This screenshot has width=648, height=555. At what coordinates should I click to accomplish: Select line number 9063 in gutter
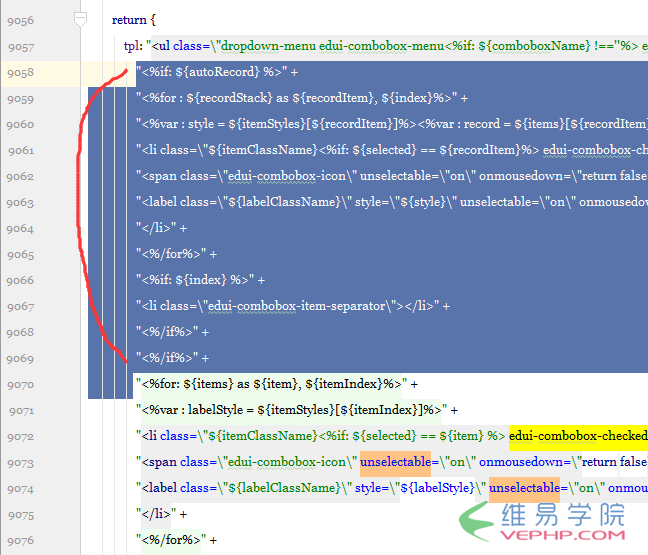point(21,202)
